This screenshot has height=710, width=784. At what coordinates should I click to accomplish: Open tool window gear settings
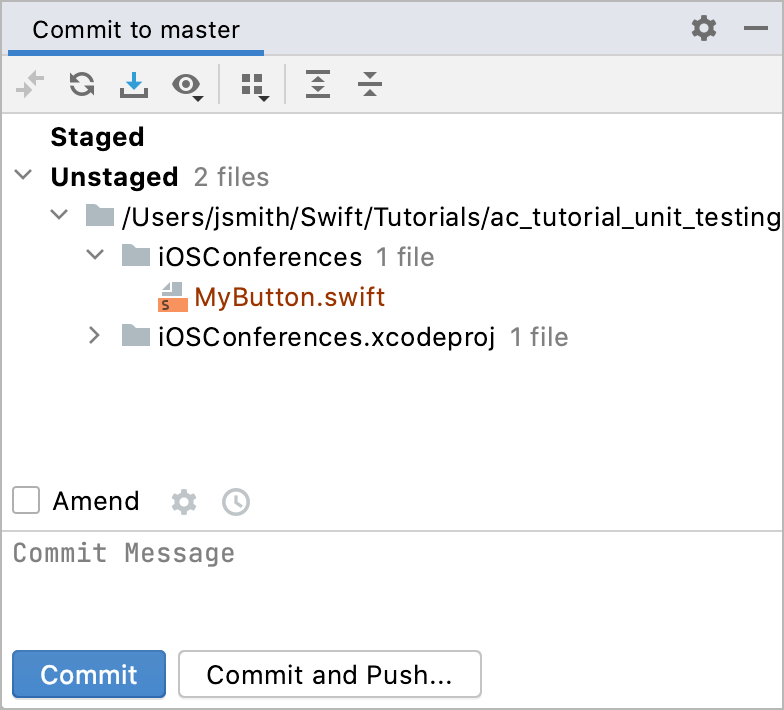(704, 28)
